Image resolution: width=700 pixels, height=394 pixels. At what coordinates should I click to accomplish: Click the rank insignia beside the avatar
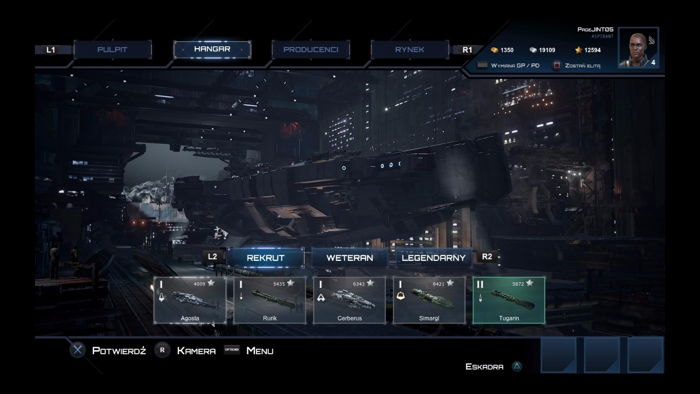652,41
